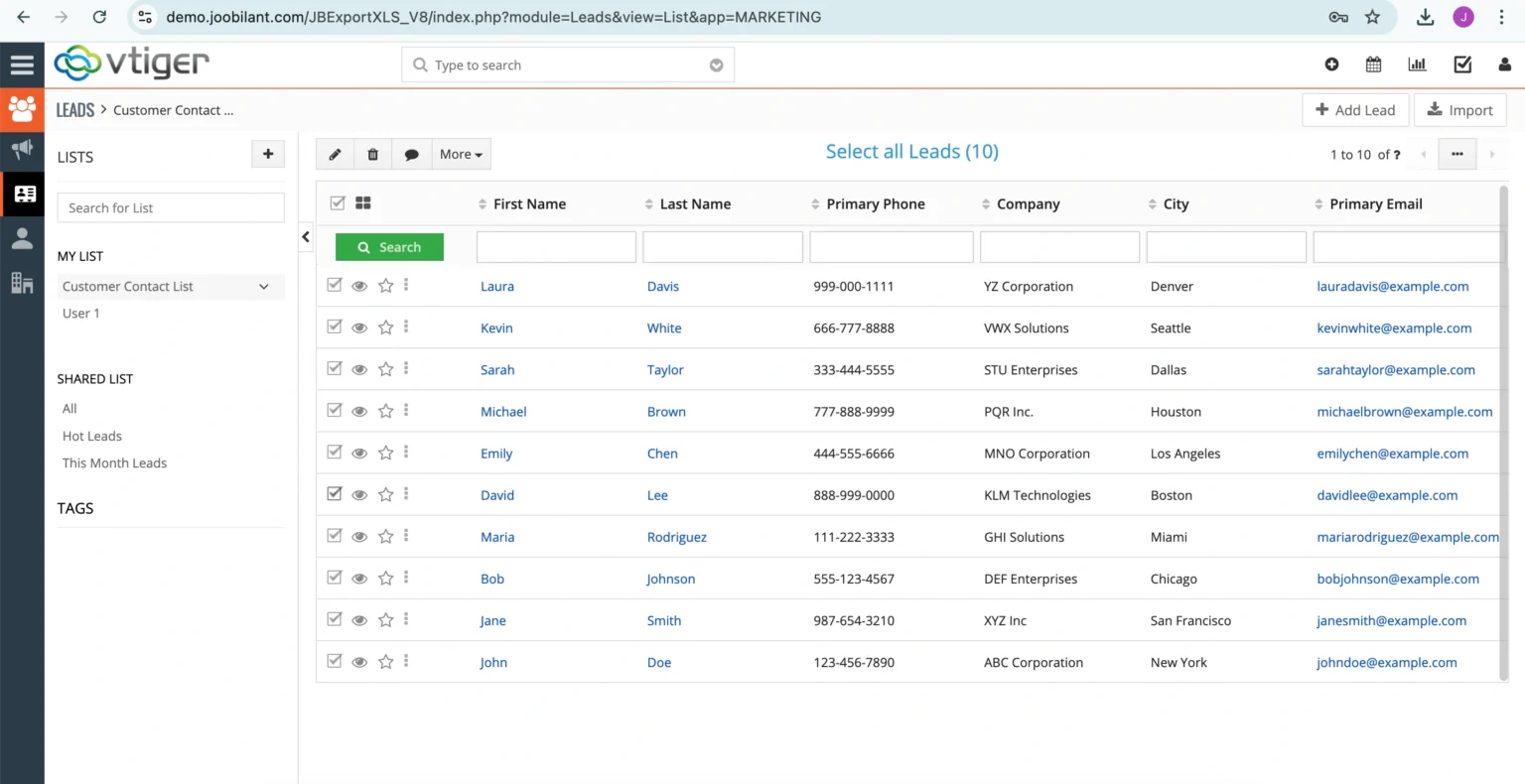Viewport: 1525px width, 784px height.
Task: Select the megaphone Campaigns icon in sidebar
Action: coord(22,150)
